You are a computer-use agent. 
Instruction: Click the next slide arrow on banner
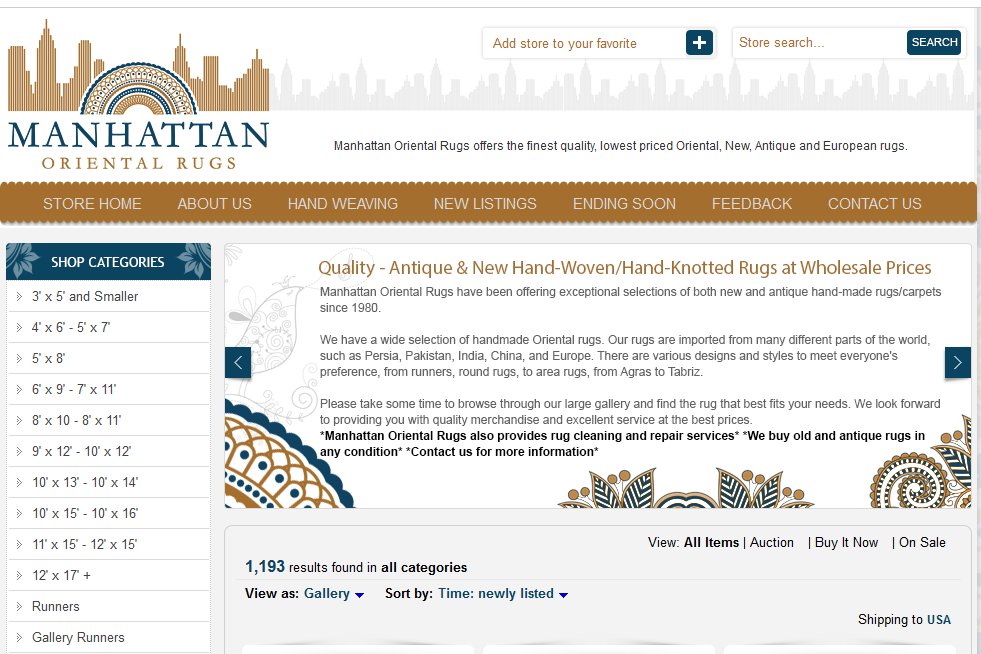coord(957,362)
